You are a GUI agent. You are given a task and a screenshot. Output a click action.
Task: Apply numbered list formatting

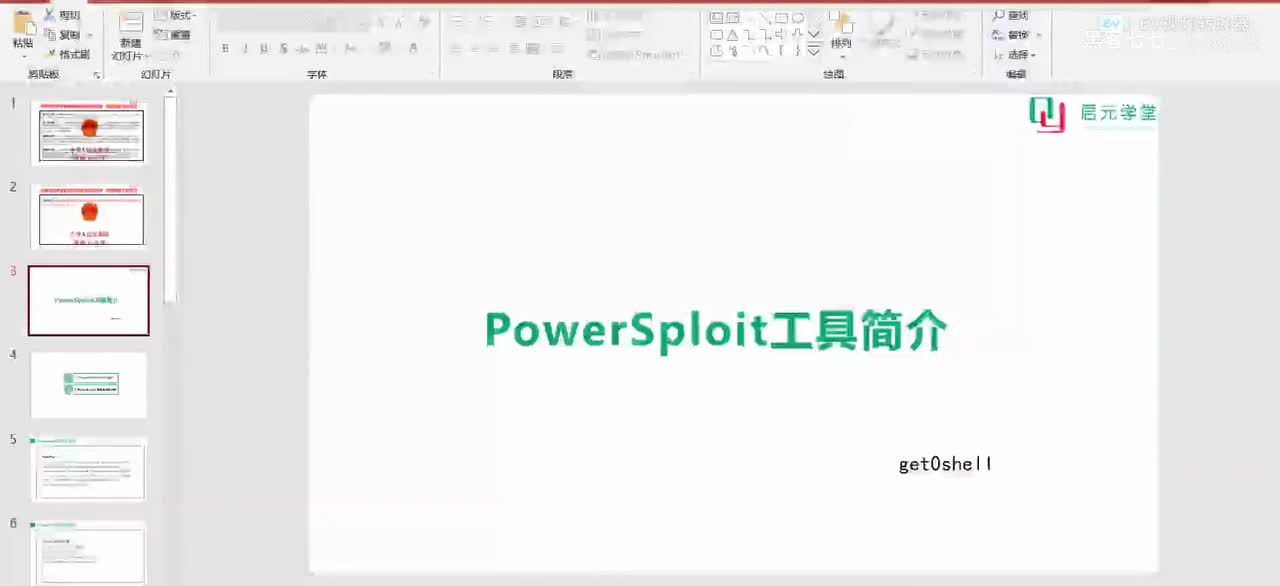(x=486, y=19)
